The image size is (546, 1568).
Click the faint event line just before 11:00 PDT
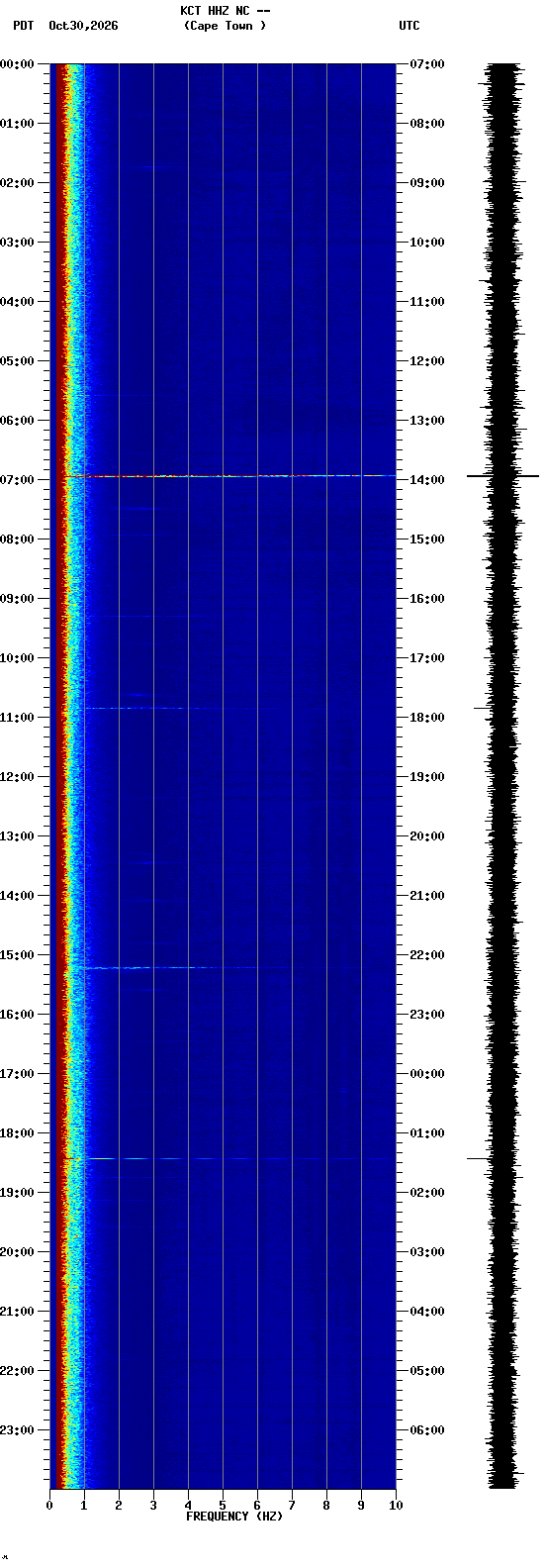click(x=148, y=708)
